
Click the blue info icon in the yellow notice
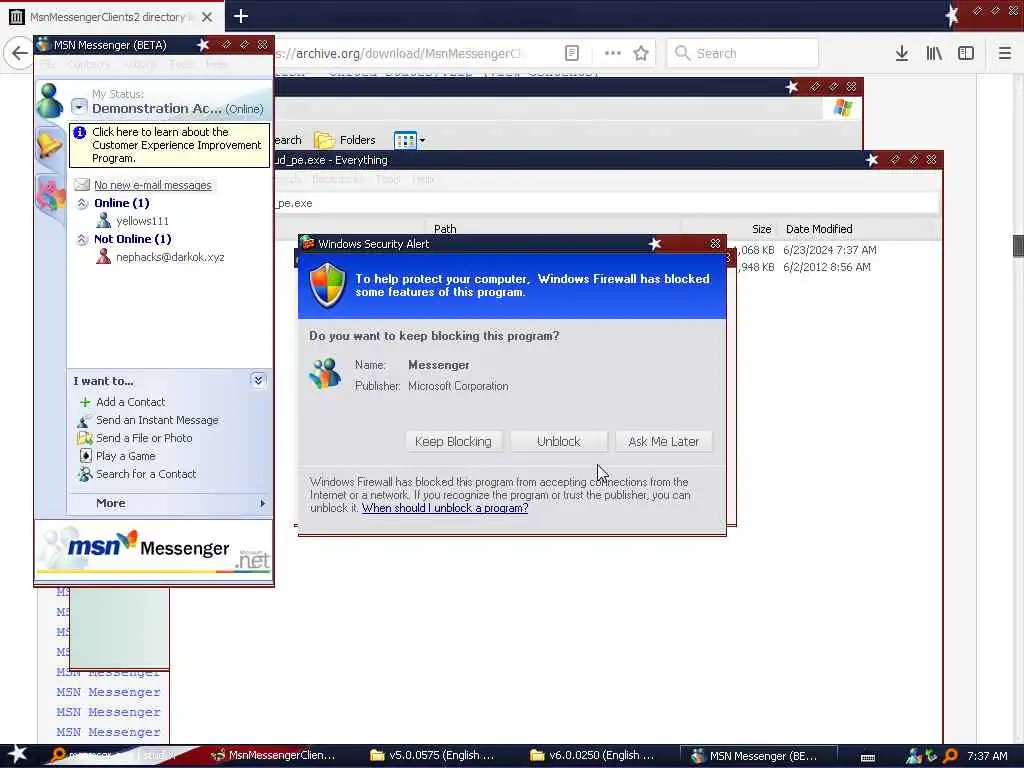pyautogui.click(x=80, y=133)
